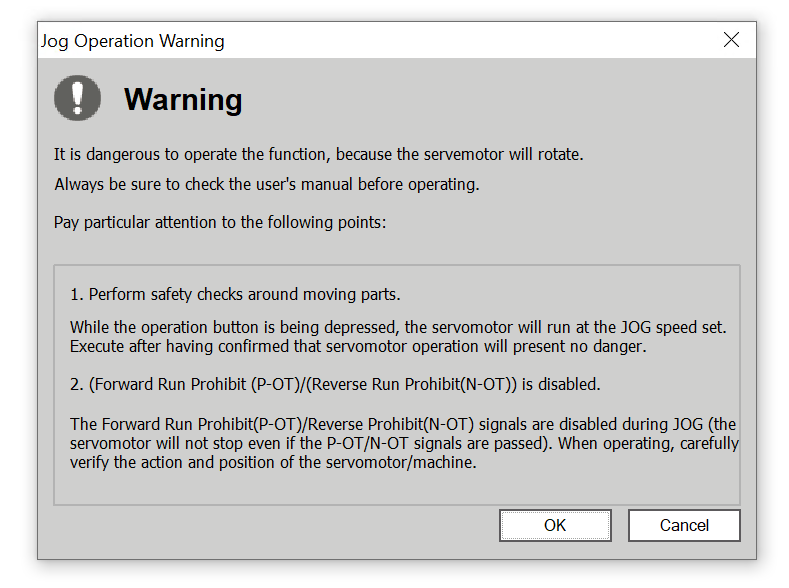This screenshot has height=588, width=789.
Task: Click the OK button
Action: point(555,525)
